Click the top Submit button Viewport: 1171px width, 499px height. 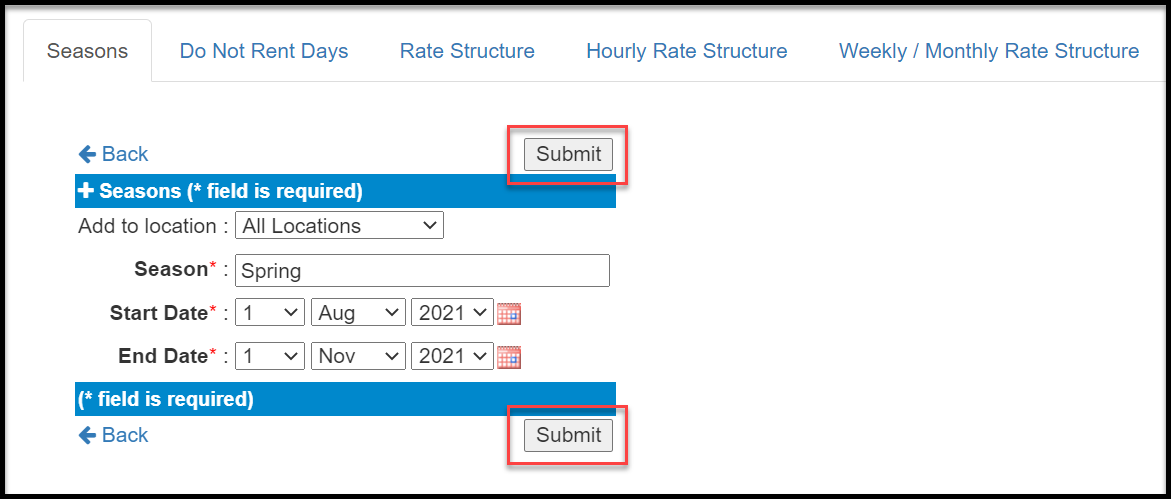568,155
